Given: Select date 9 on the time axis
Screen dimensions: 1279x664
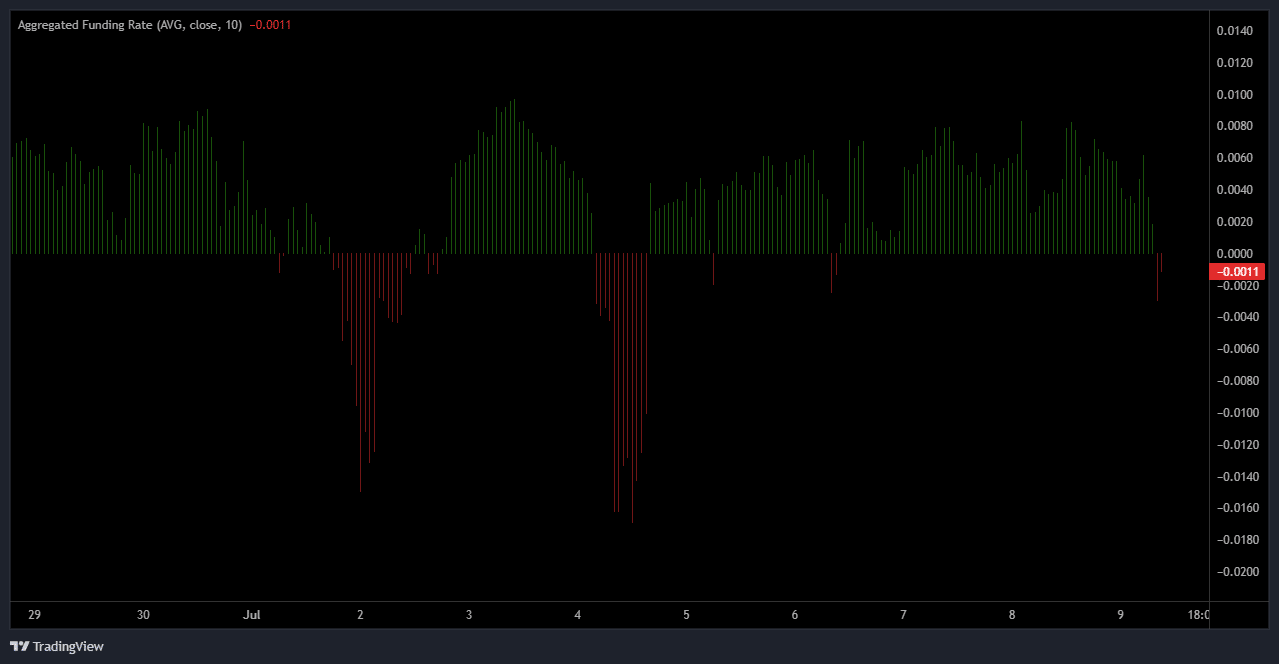Looking at the screenshot, I should click(x=1120, y=615).
